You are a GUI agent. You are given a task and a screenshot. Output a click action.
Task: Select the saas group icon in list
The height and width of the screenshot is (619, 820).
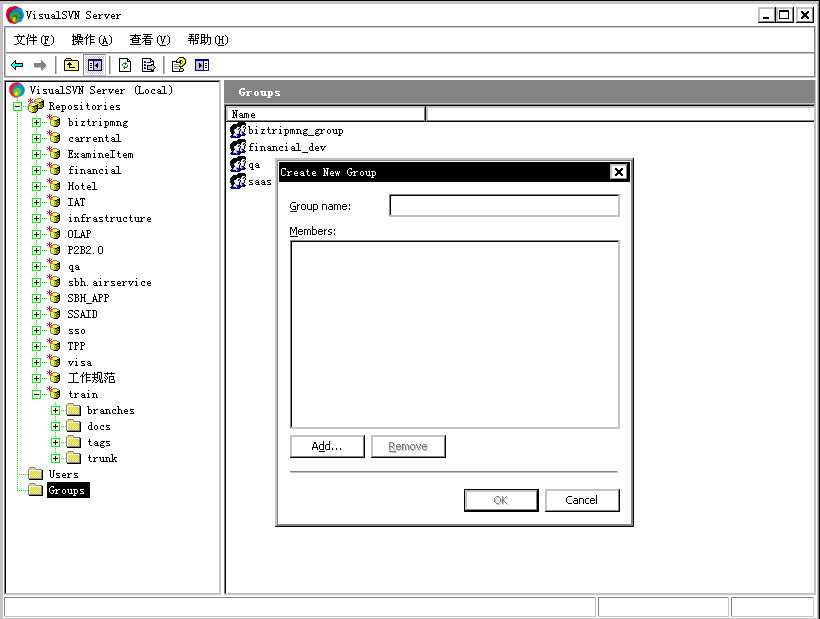[x=238, y=181]
